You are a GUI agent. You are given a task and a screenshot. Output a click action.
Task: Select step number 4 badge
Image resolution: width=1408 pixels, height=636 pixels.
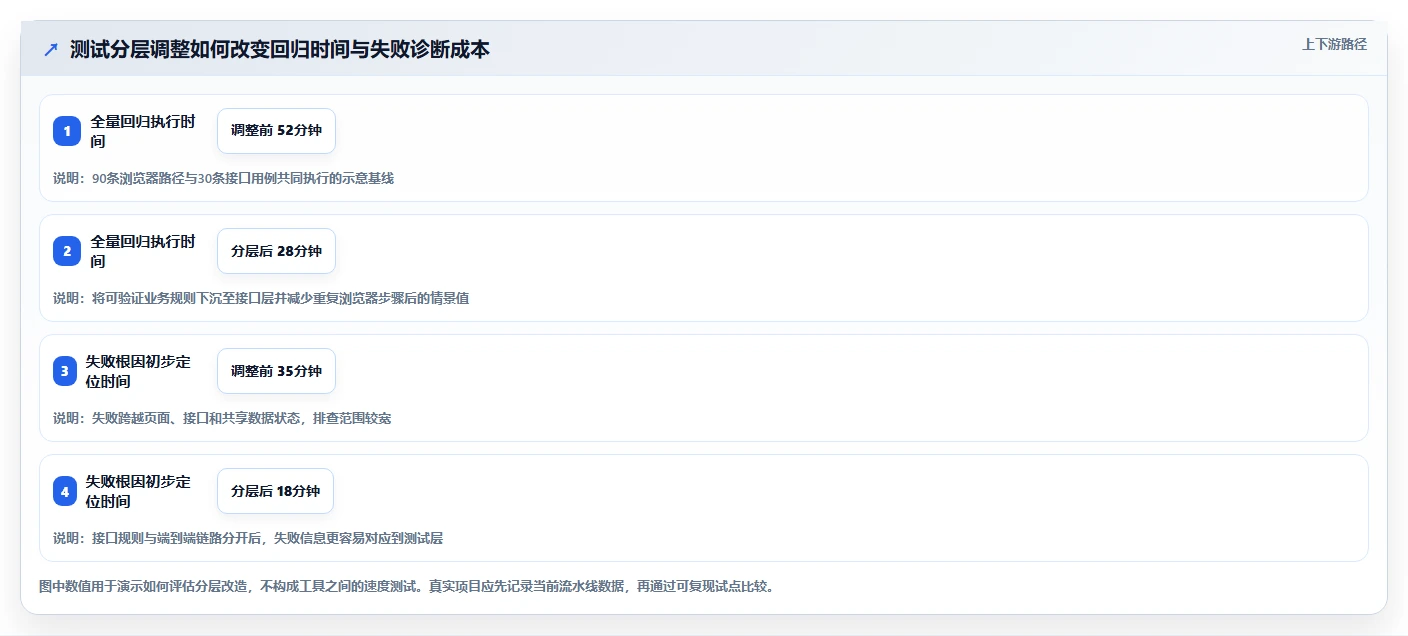click(65, 491)
